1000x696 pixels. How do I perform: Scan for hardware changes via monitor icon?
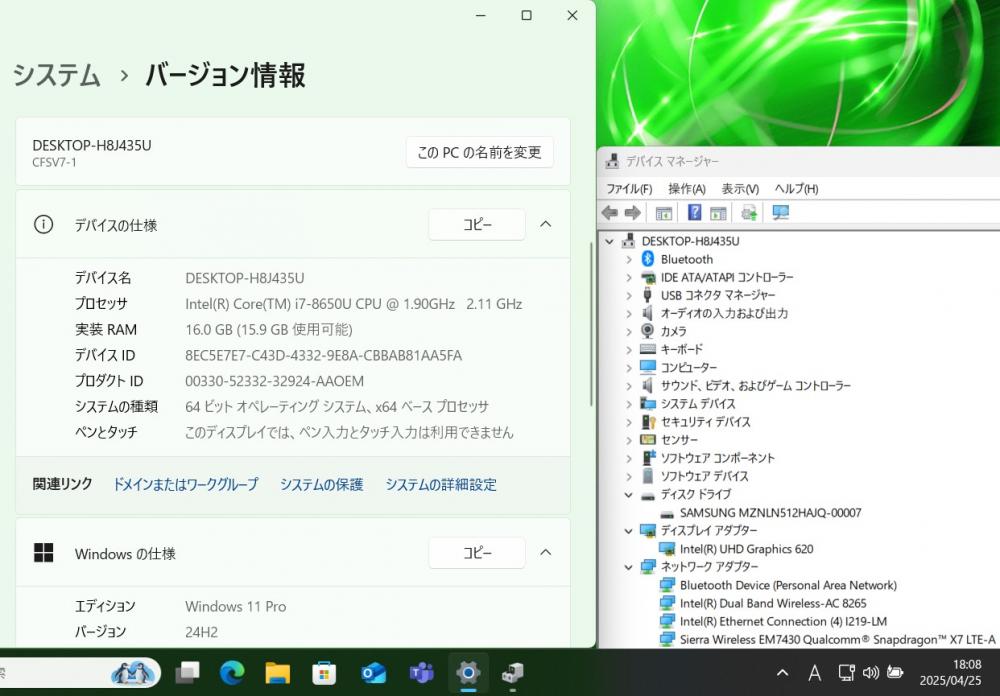781,212
